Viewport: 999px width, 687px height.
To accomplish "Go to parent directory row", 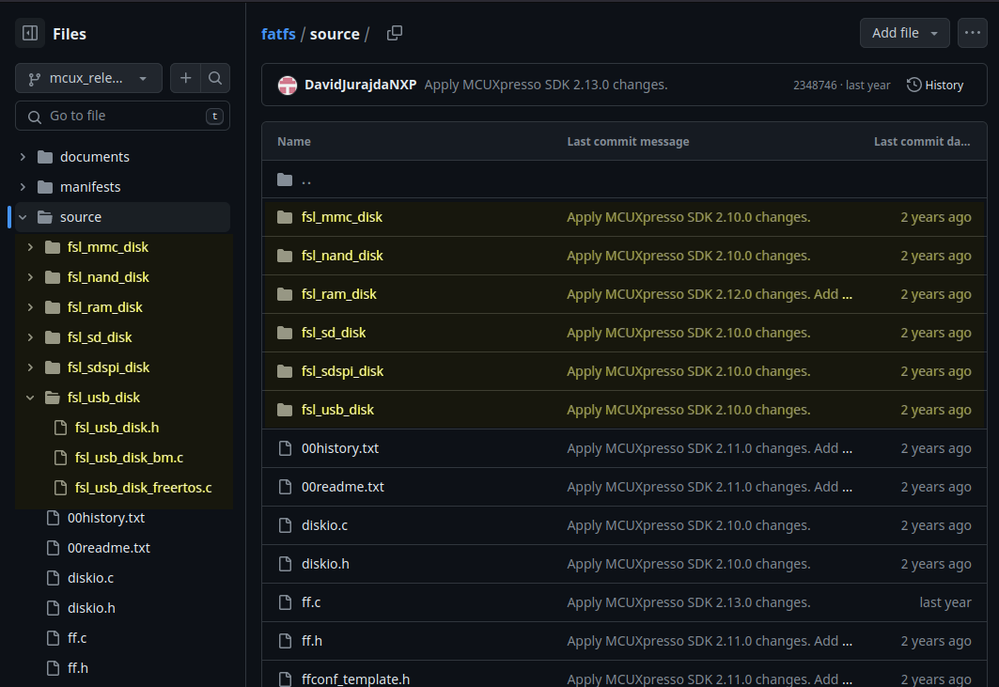I will (306, 180).
